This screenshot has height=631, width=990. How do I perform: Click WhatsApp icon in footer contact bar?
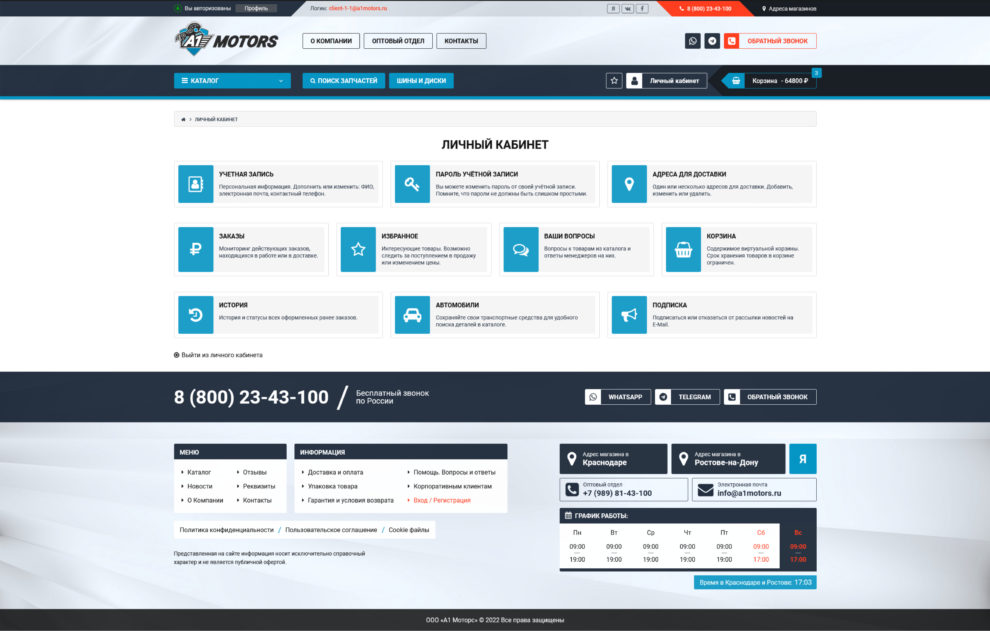point(592,397)
